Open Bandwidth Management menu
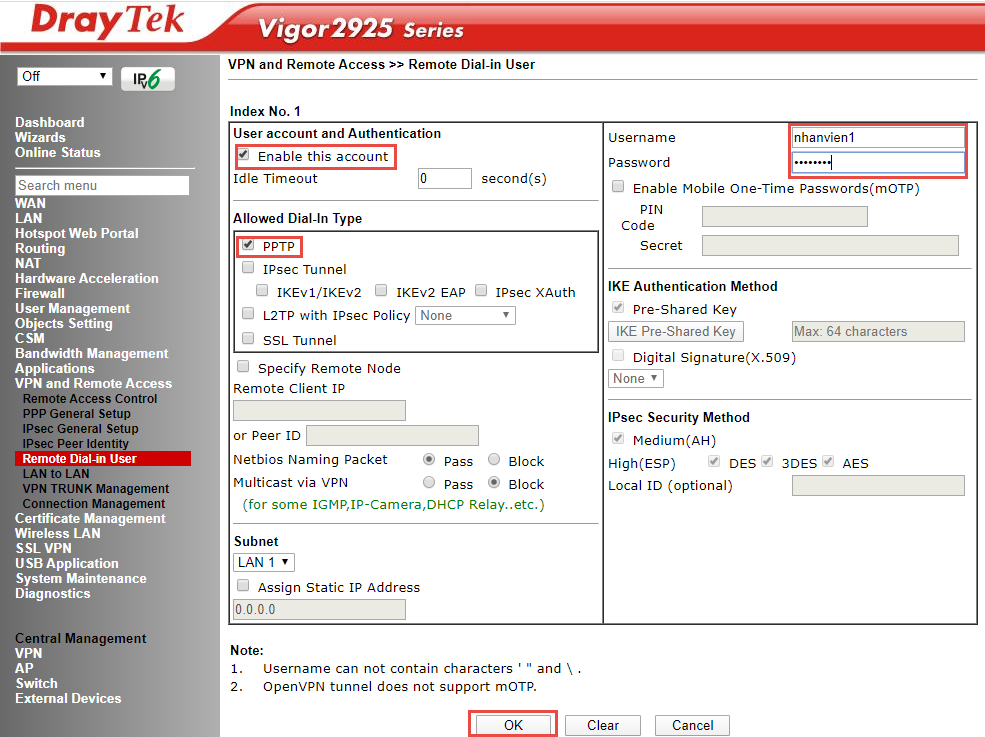 pyautogui.click(x=92, y=354)
